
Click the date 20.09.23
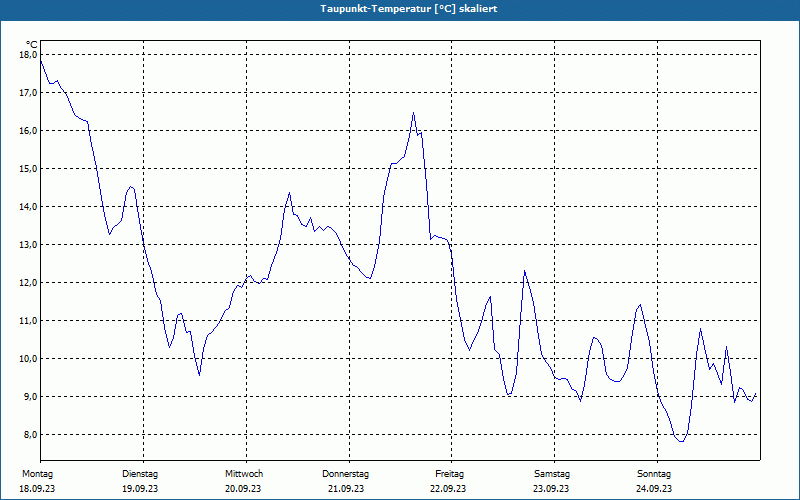[243, 489]
